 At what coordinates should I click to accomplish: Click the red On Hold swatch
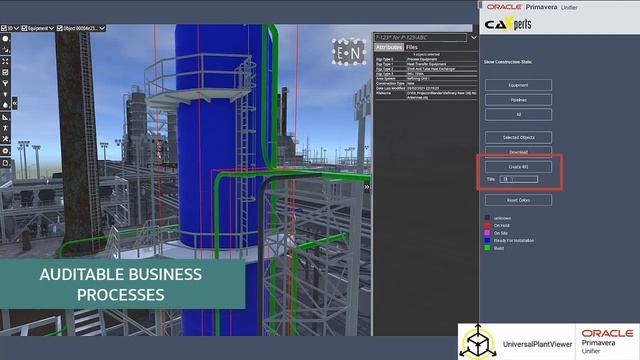pyautogui.click(x=487, y=225)
